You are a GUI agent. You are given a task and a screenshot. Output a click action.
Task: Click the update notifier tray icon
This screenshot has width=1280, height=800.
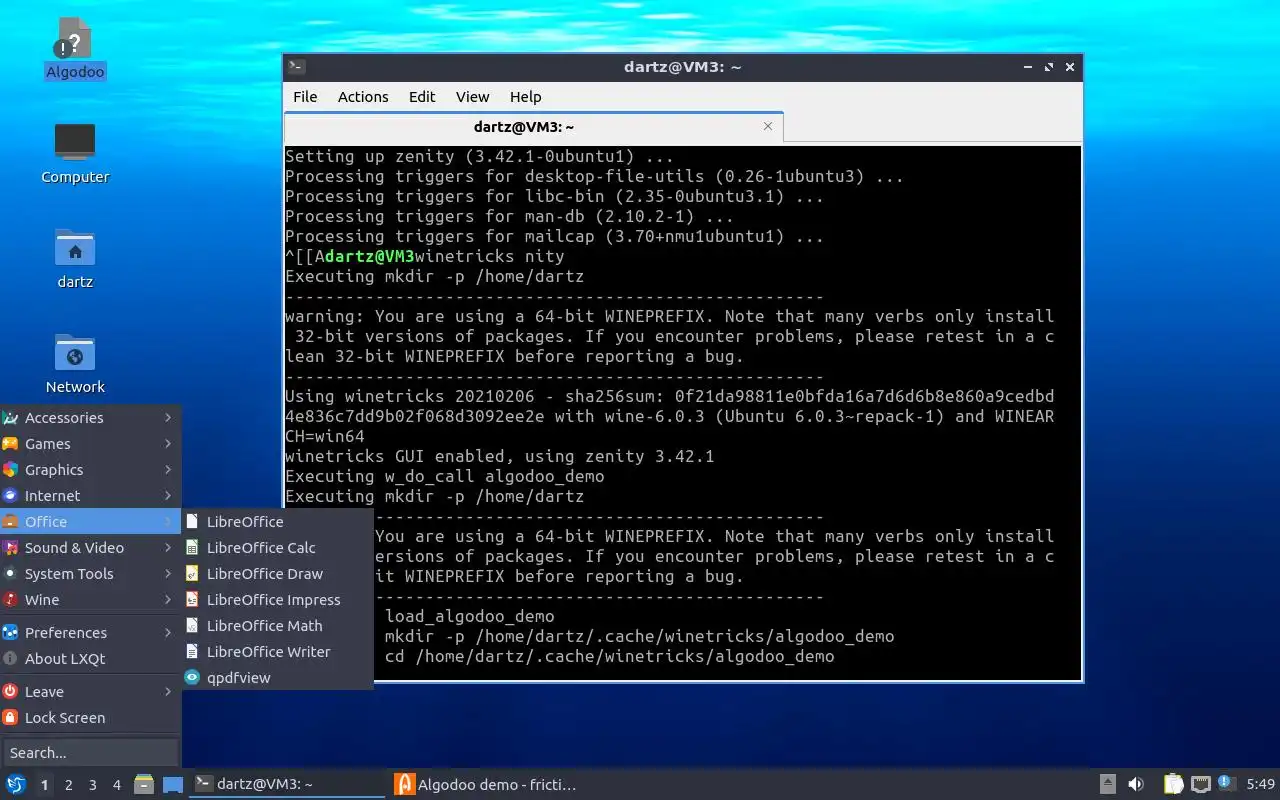pyautogui.click(x=1226, y=783)
